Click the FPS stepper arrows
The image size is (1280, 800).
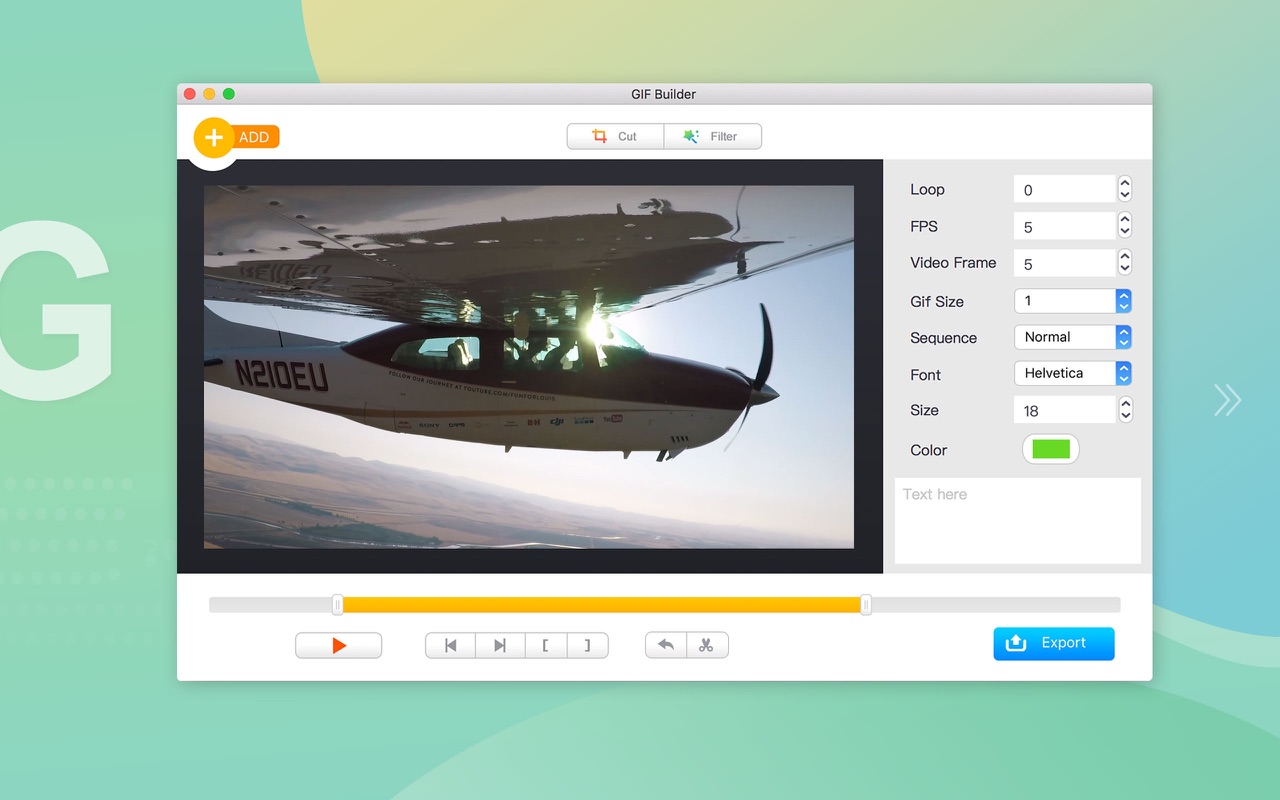pos(1125,226)
